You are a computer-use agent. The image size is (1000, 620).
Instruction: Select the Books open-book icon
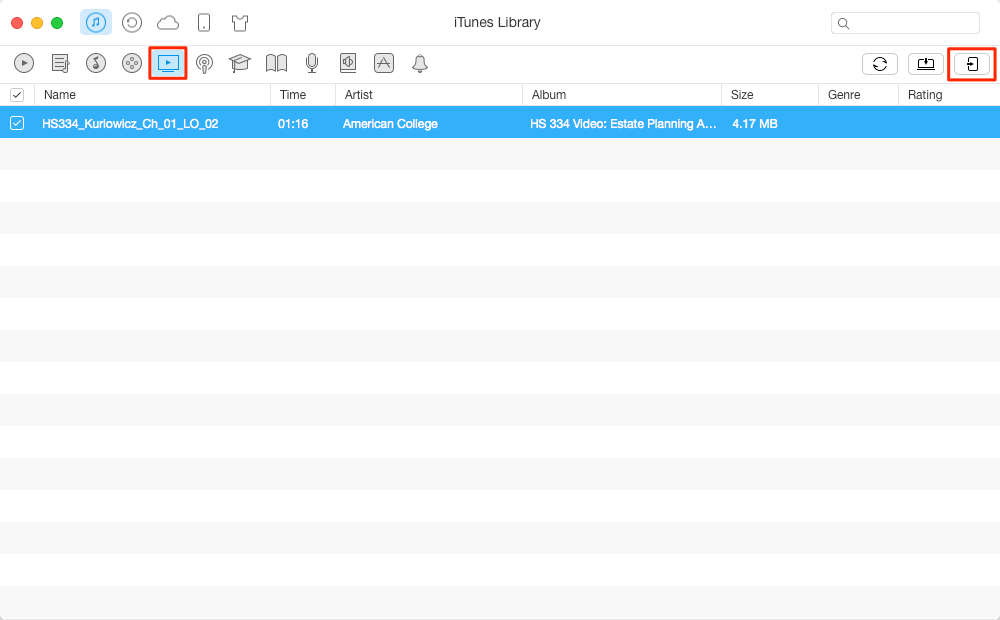[276, 63]
